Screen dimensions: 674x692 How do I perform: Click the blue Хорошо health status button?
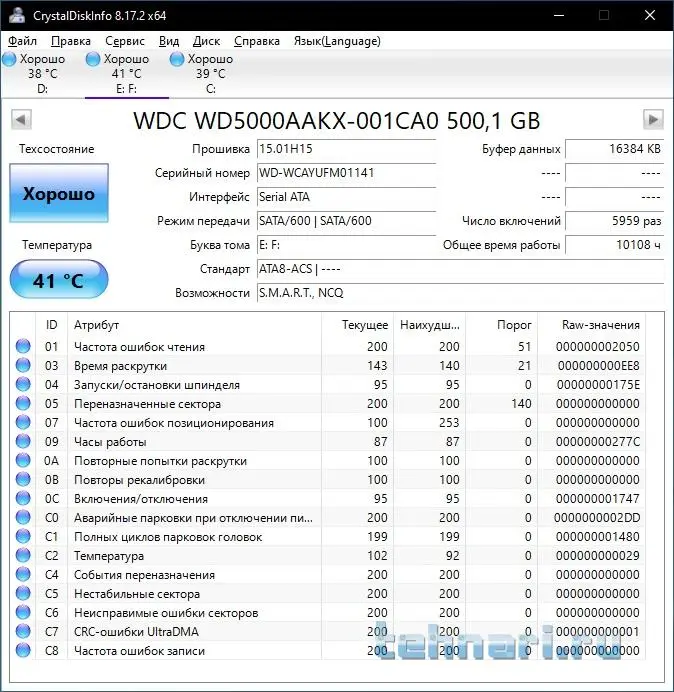pyautogui.click(x=58, y=194)
